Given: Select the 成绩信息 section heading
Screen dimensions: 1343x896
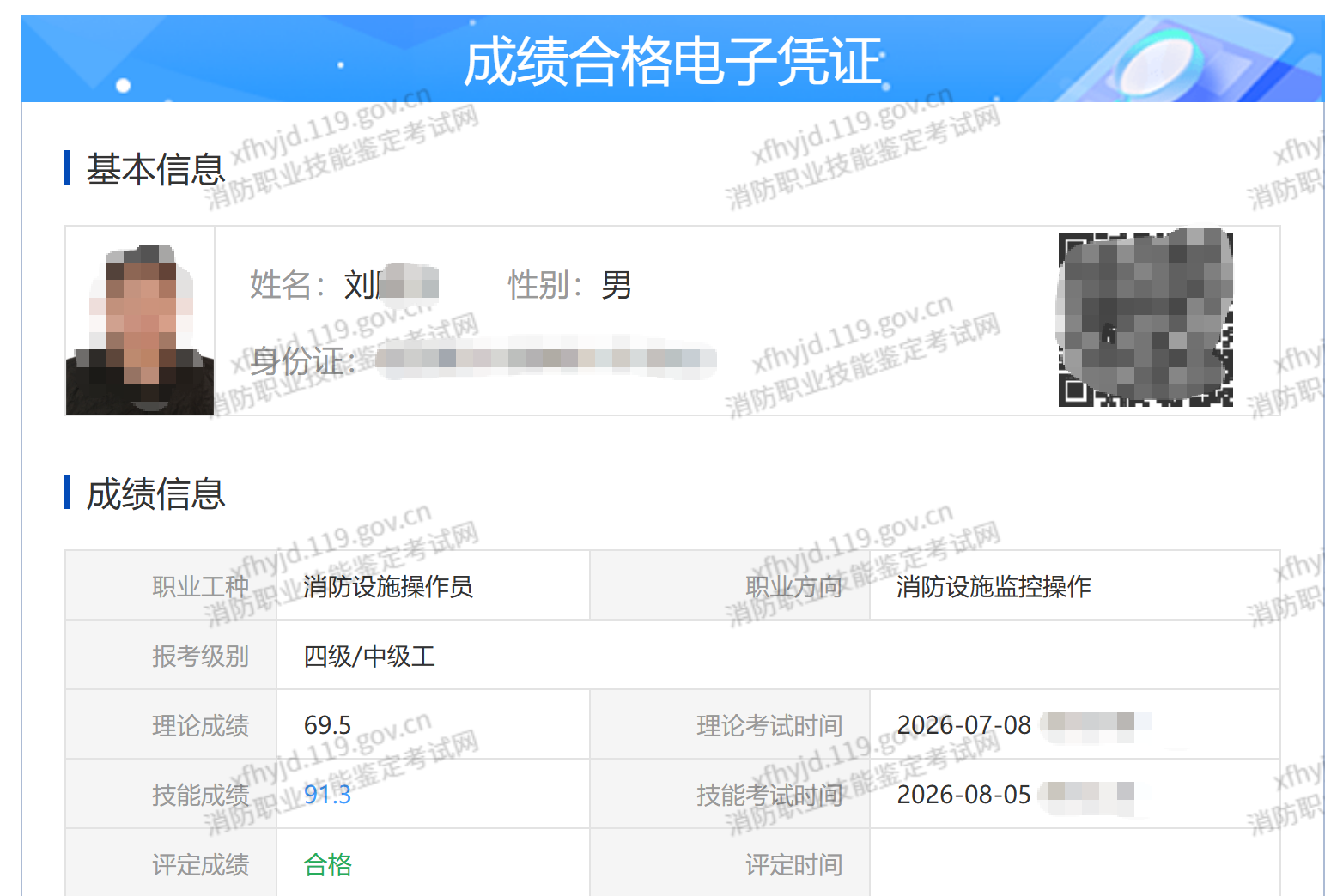Looking at the screenshot, I should [x=155, y=493].
